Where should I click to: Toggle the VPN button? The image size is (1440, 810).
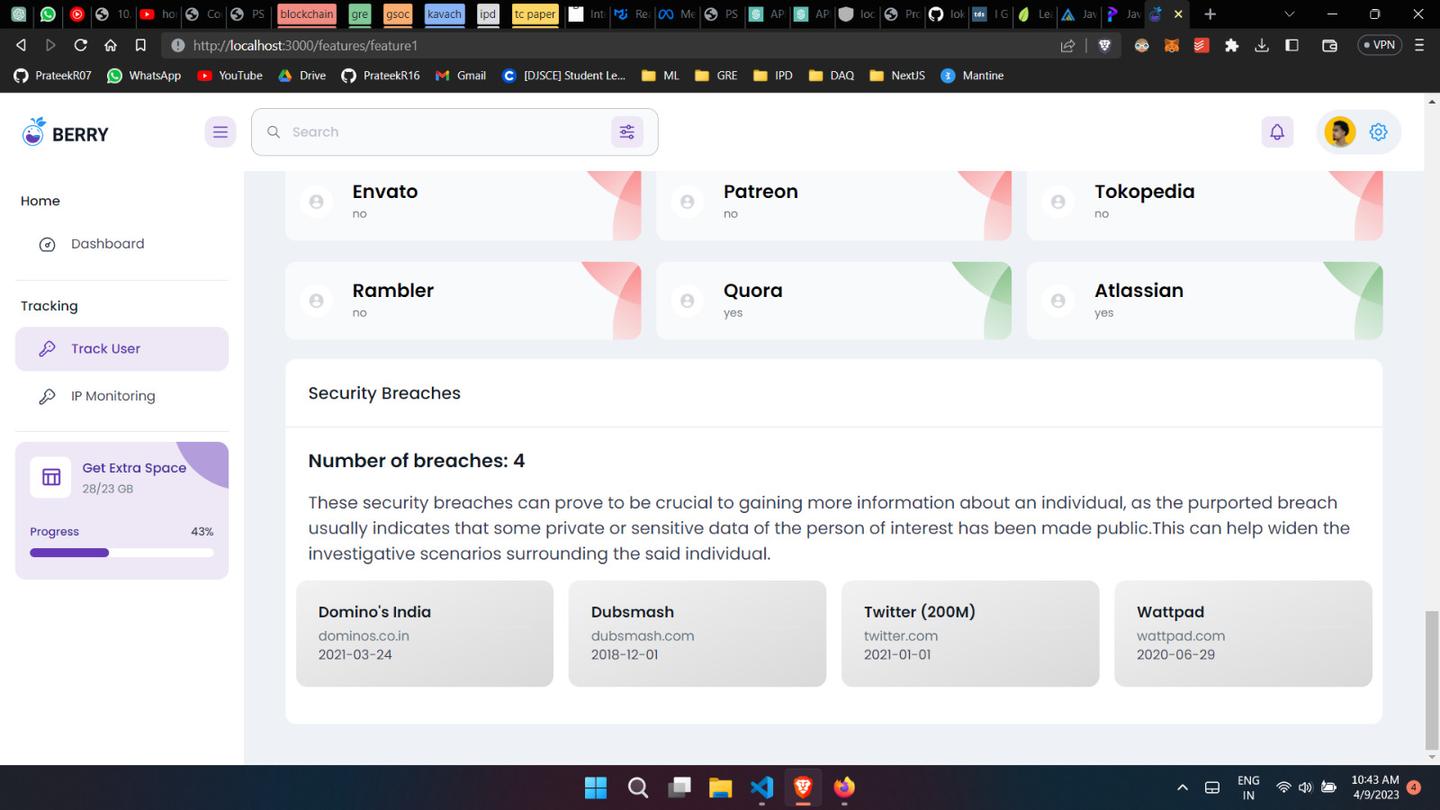click(x=1380, y=45)
